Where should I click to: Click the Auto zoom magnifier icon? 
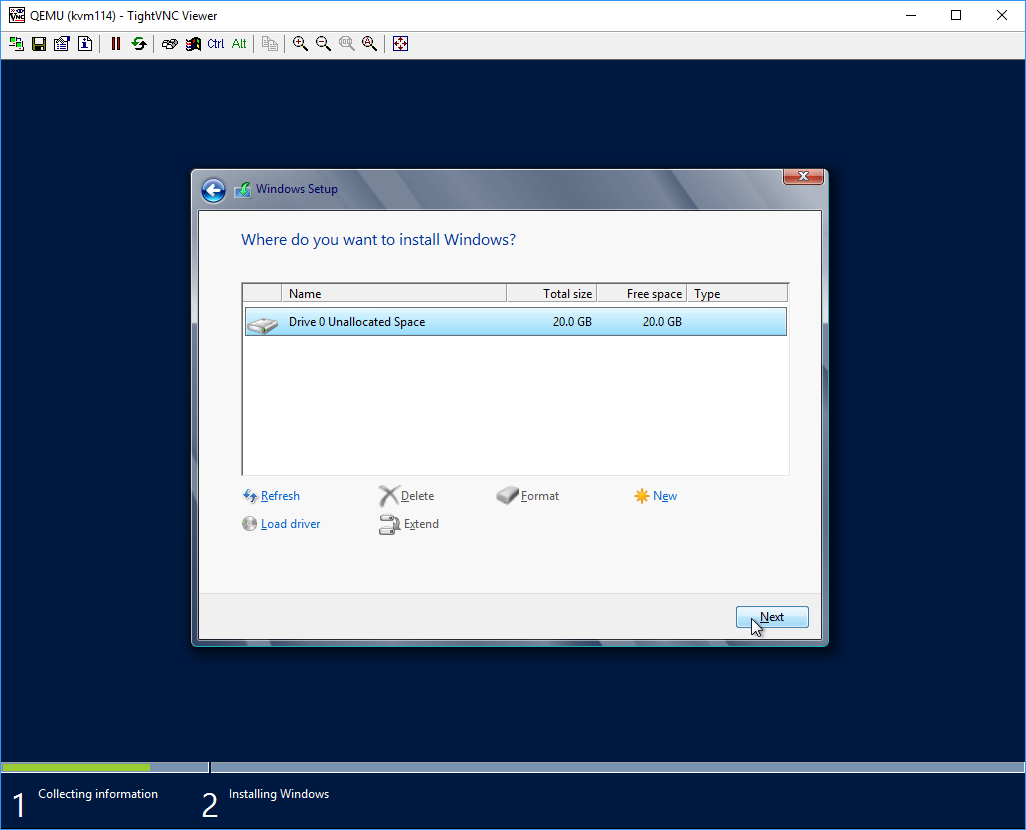pos(370,44)
